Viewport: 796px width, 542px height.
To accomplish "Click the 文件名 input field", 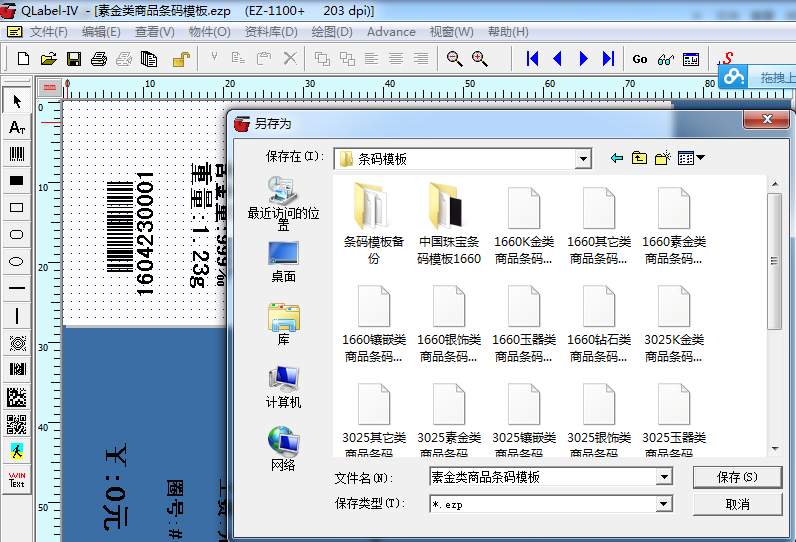I will coord(543,477).
